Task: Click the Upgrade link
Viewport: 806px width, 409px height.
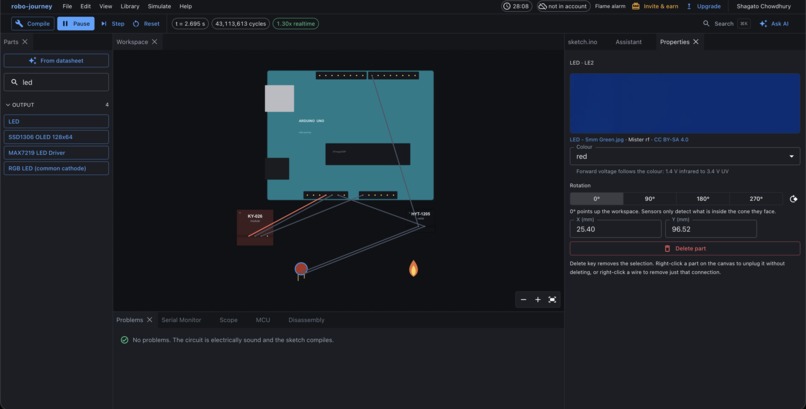Action: coord(703,6)
